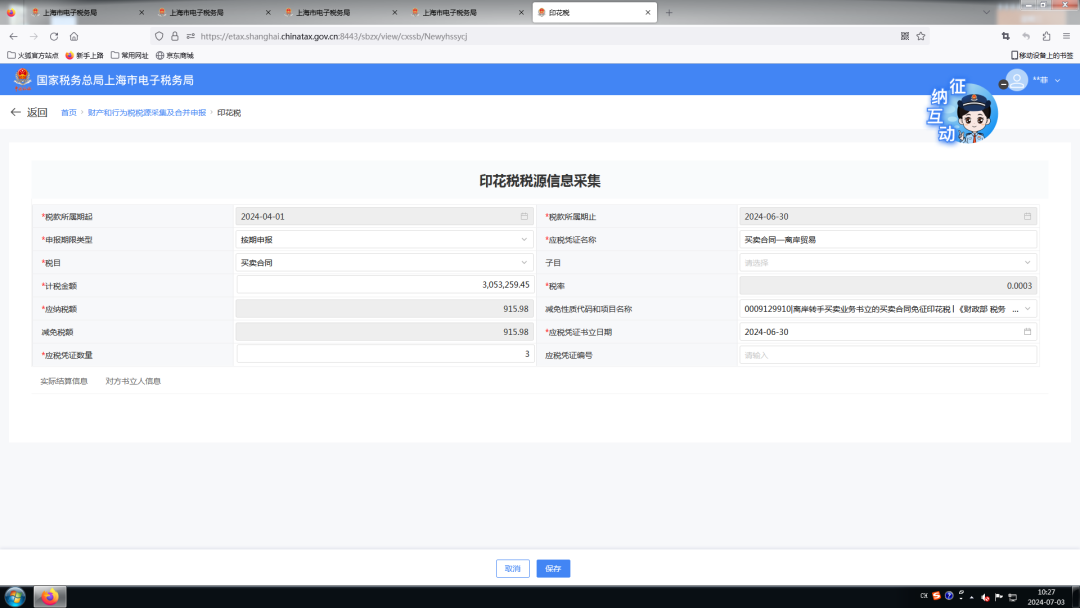The image size is (1080, 608).
Task: Reload the page with the browser refresh icon
Action: pyautogui.click(x=54, y=36)
